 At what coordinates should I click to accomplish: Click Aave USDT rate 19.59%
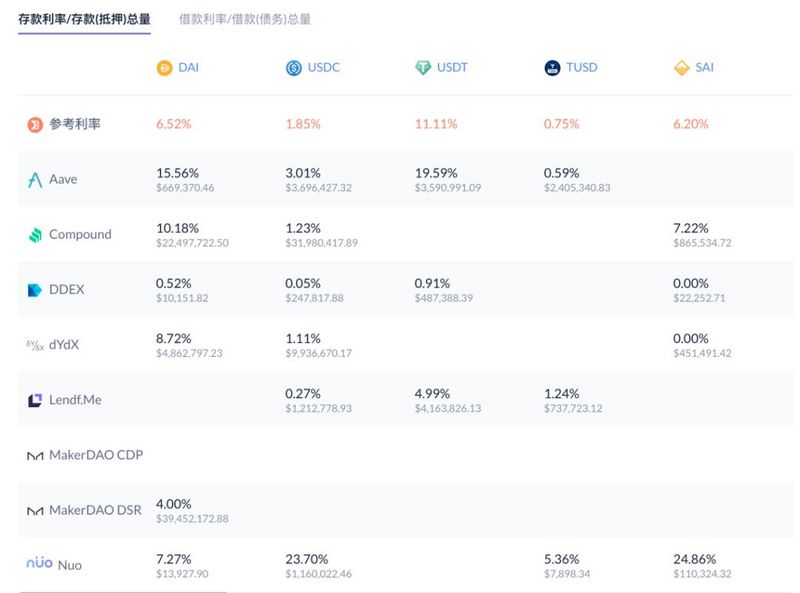[x=436, y=173]
